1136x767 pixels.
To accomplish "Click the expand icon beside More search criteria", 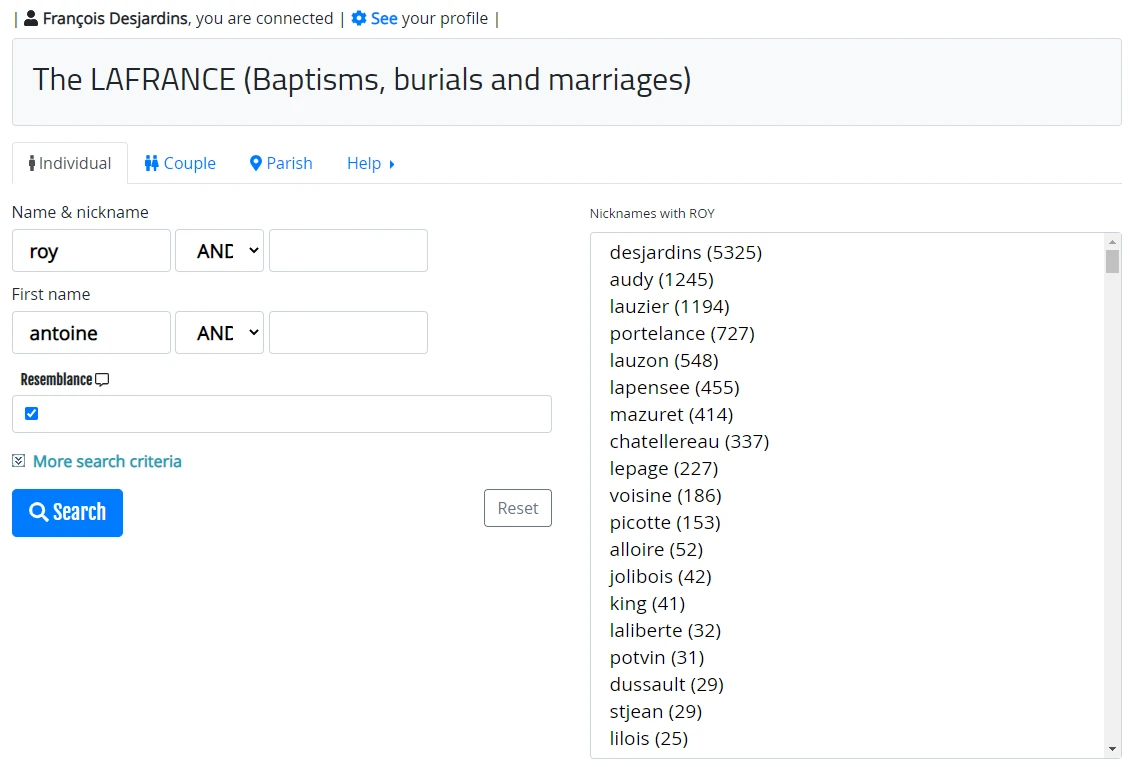I will (19, 461).
